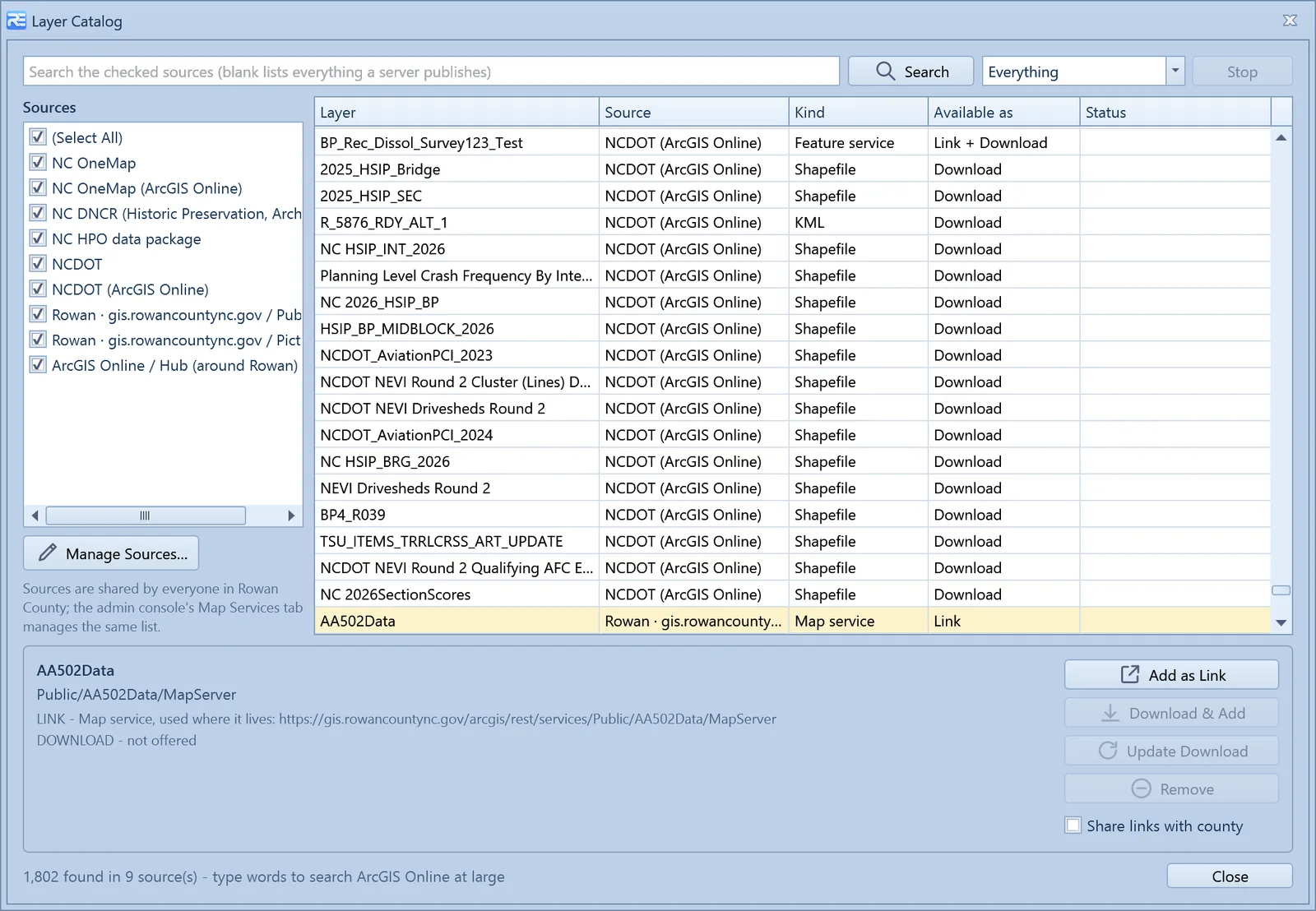
Task: Toggle the (Select All) sources checkbox
Action: [37, 136]
